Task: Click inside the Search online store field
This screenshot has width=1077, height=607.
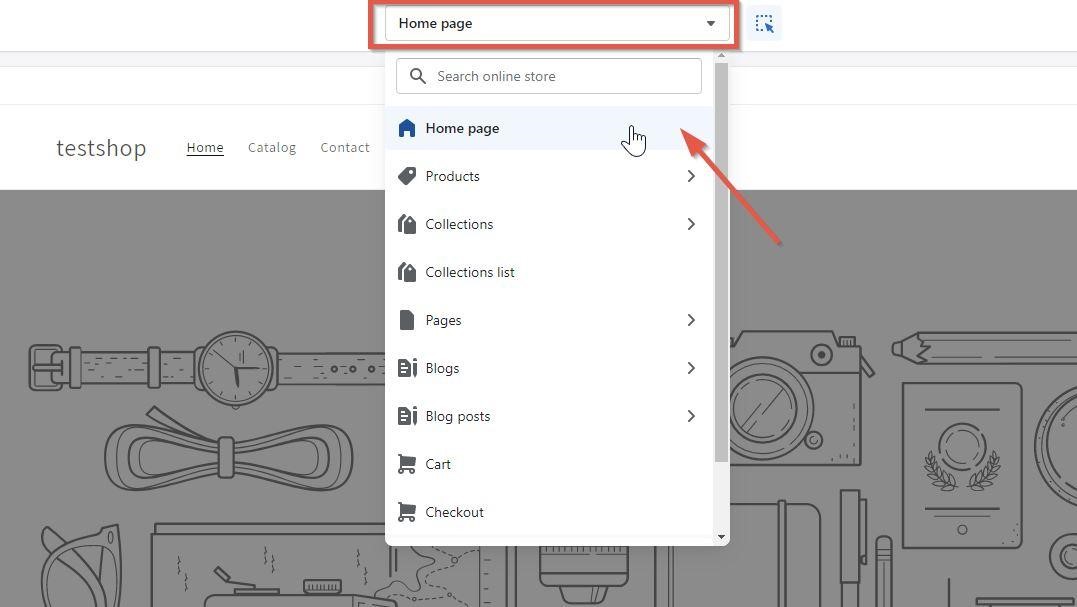Action: pos(548,75)
